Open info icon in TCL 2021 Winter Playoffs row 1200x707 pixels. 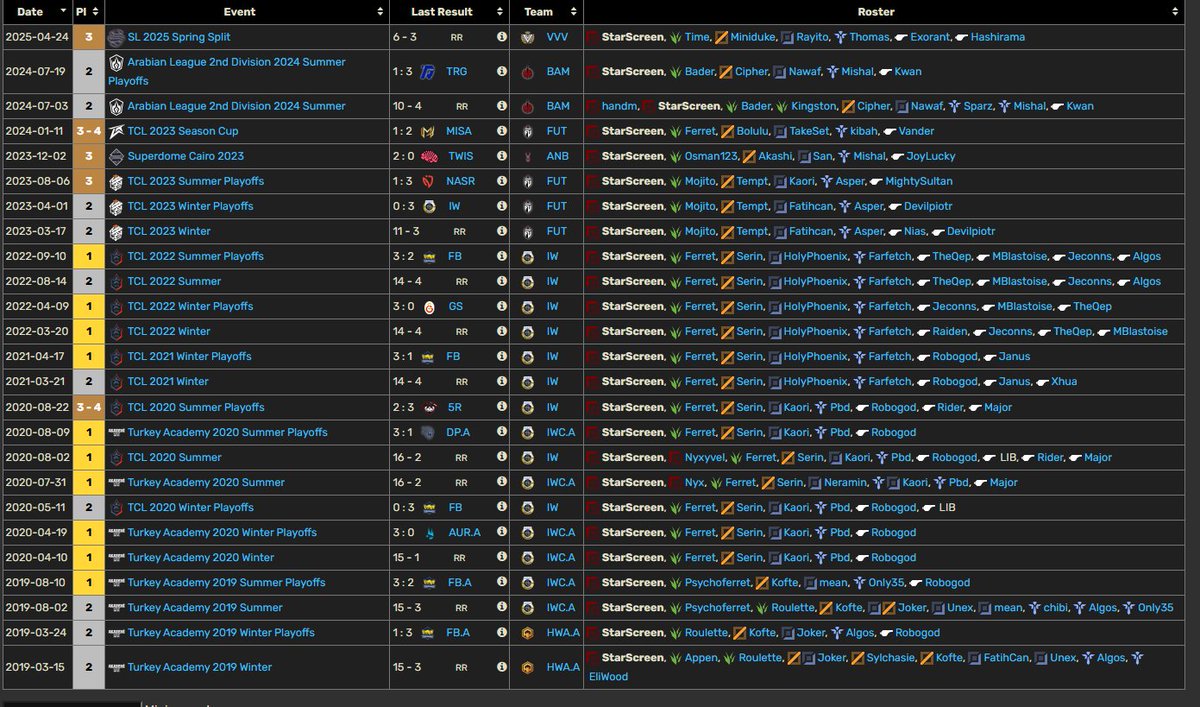501,357
